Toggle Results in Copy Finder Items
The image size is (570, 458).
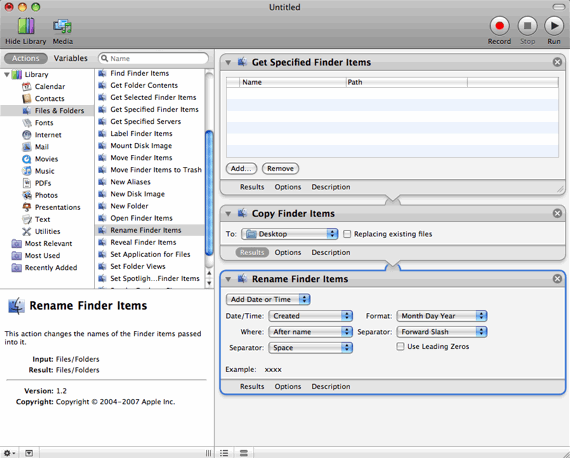[252, 252]
